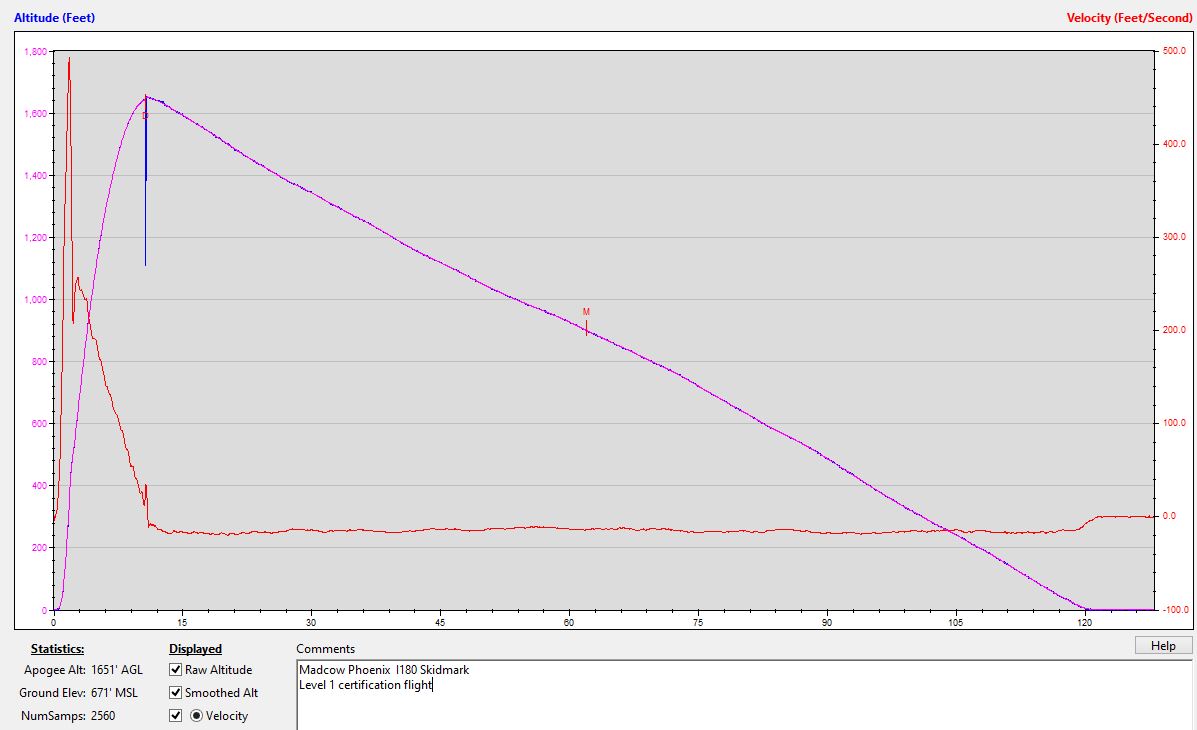Click the 1,800 tick on the altitude axis
Screen dimensions: 1197x730
[34, 52]
